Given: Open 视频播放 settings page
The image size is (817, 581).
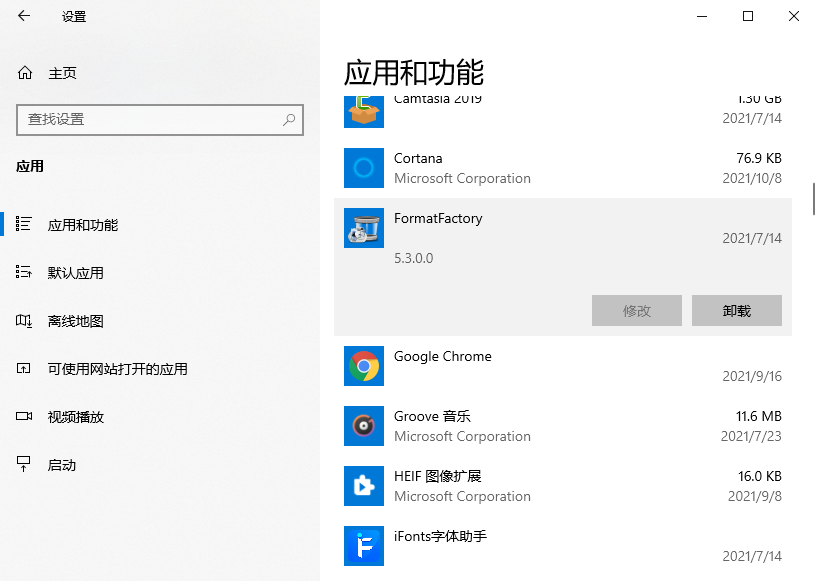Looking at the screenshot, I should pos(76,417).
